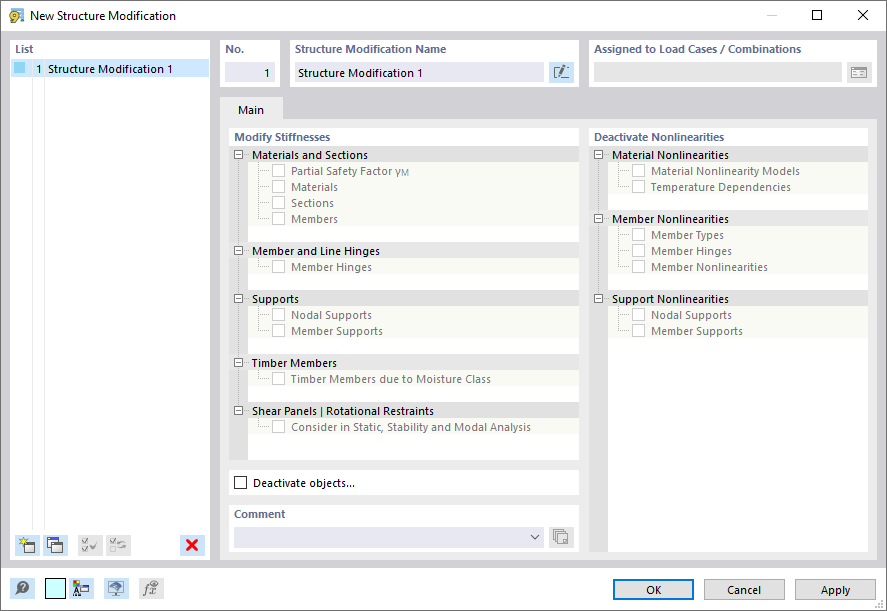887x611 pixels.
Task: Enable Material Nonlinearity Models deactivation
Action: pos(637,170)
